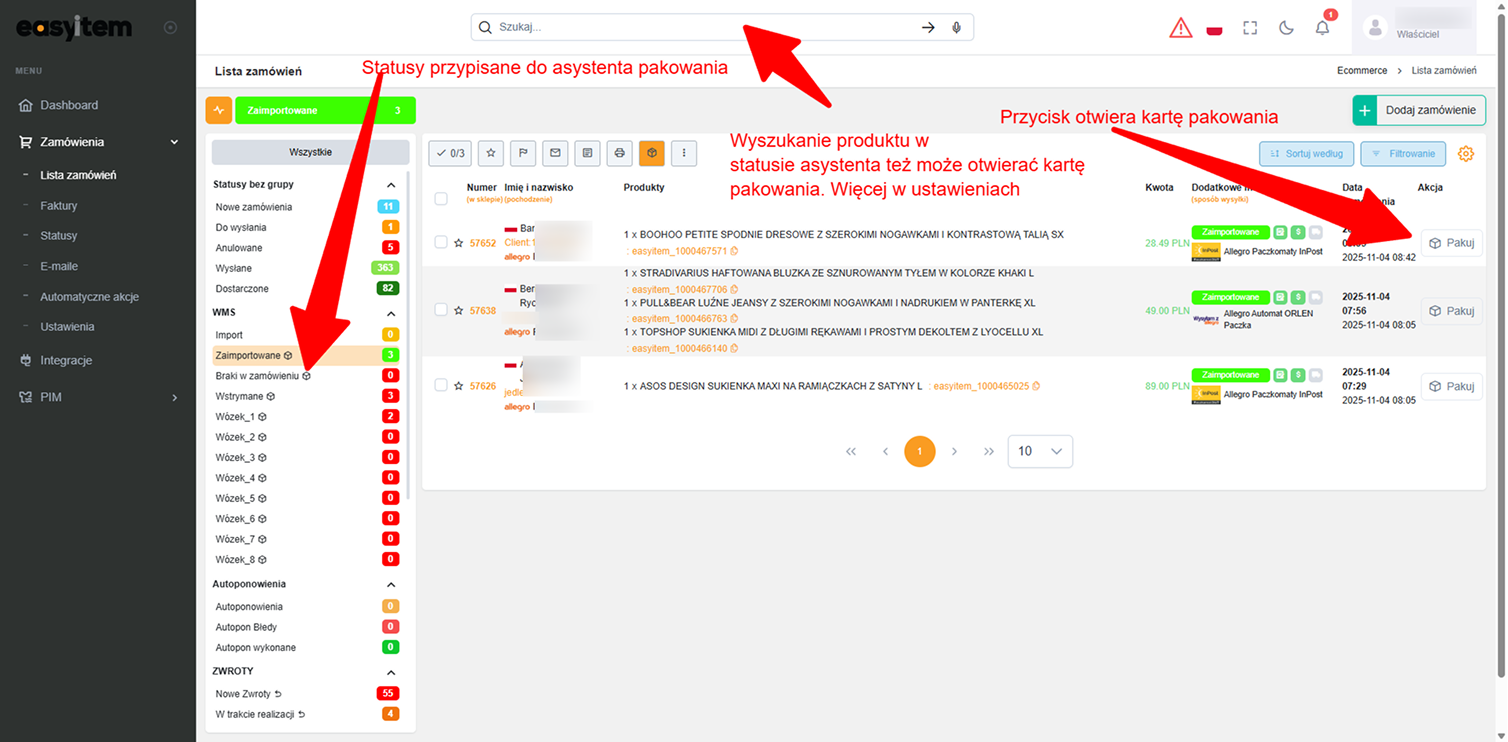Click the envelope e-mail toolbar icon

[x=554, y=153]
